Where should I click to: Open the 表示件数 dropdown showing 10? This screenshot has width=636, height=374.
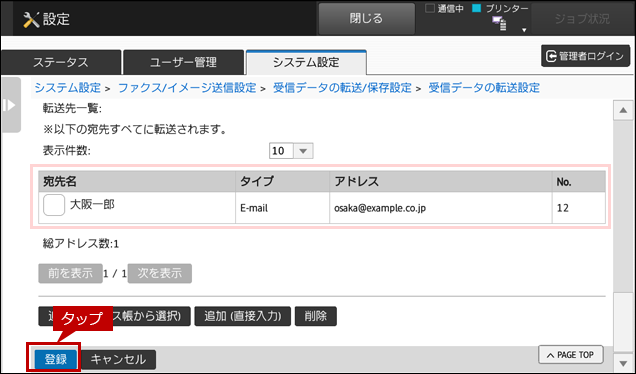pyautogui.click(x=291, y=151)
